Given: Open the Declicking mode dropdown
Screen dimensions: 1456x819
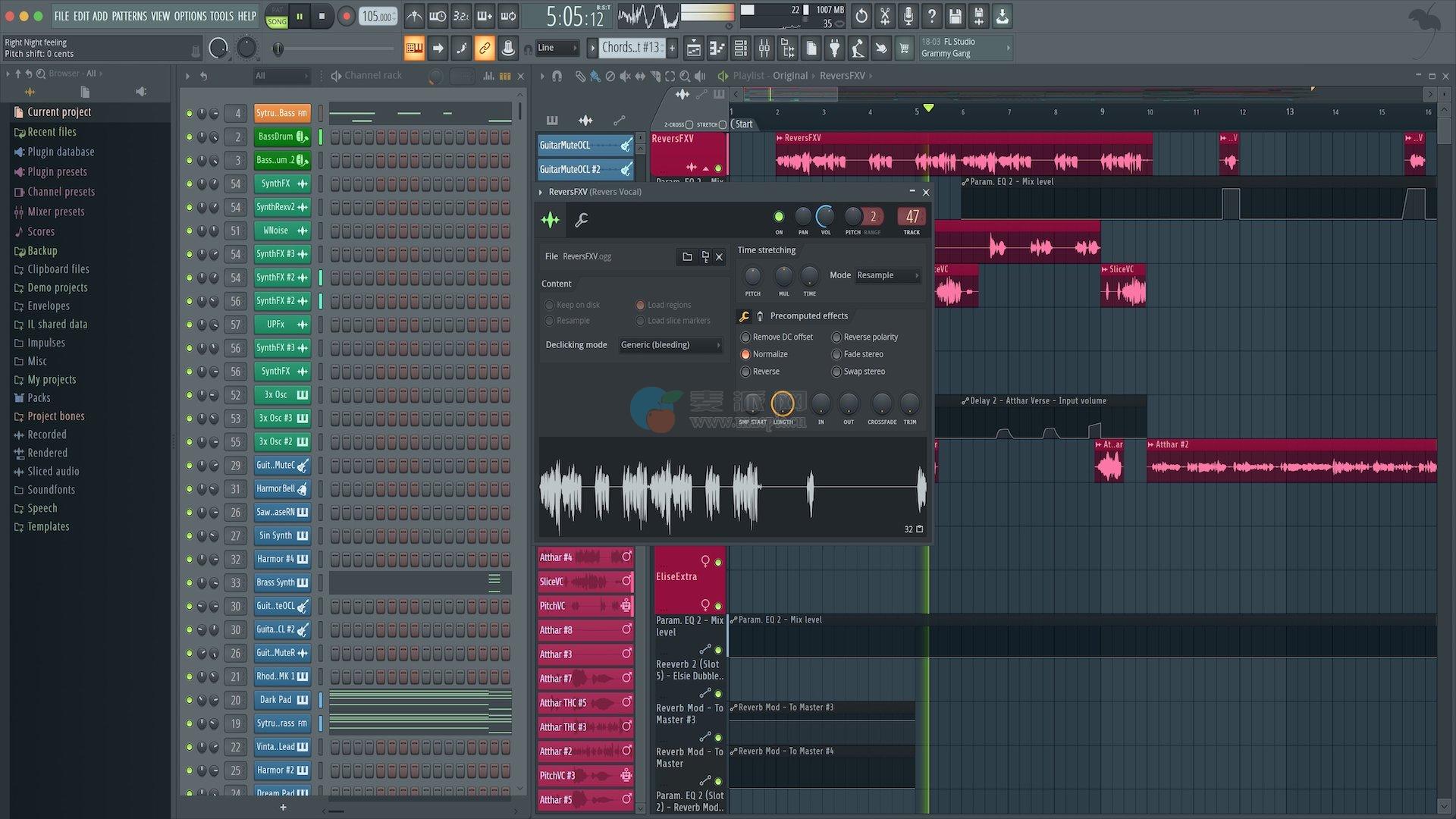Looking at the screenshot, I should tap(670, 345).
